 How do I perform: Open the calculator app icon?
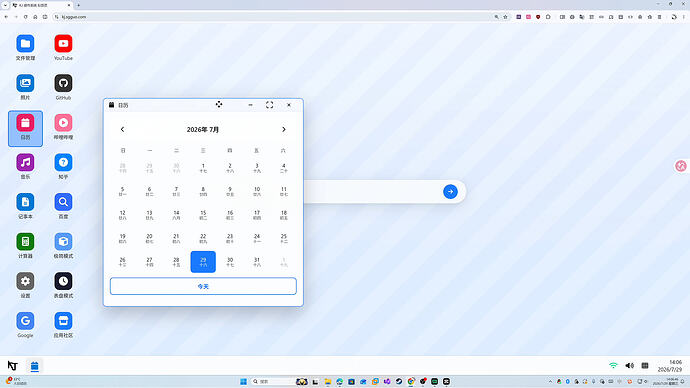[26, 242]
